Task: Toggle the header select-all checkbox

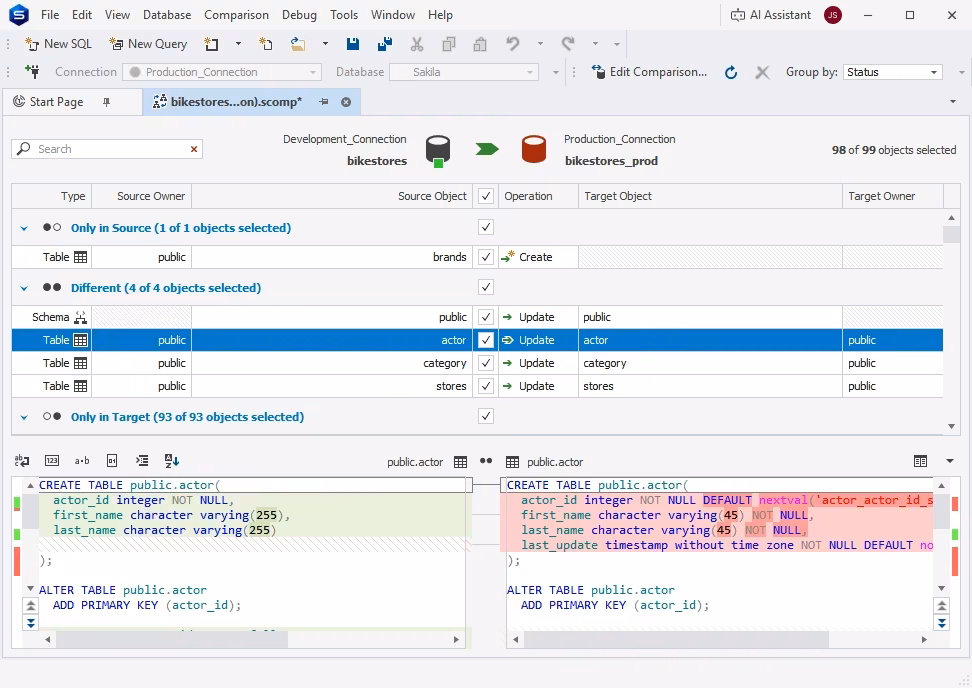Action: (486, 196)
